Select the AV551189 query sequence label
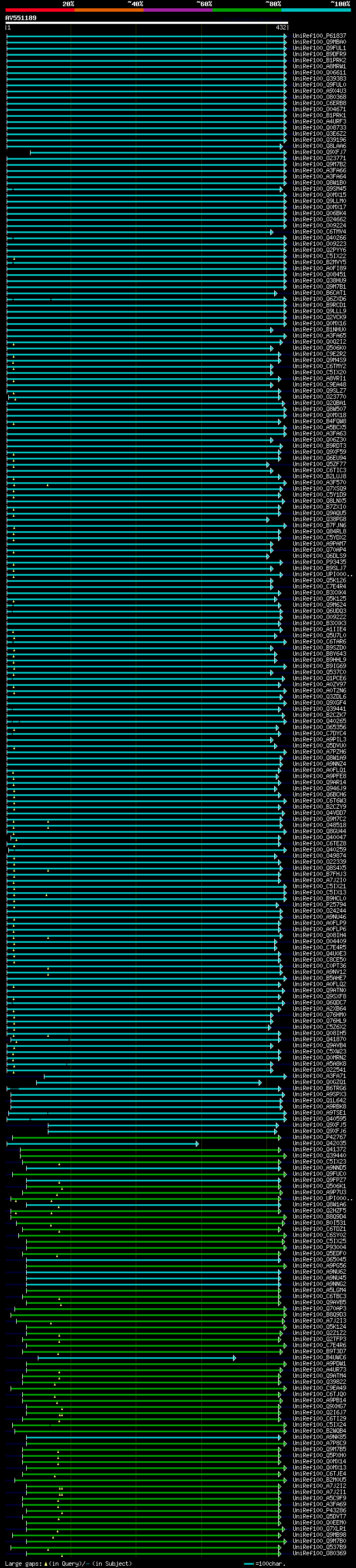This screenshot has height=1568, width=356. click(x=21, y=18)
